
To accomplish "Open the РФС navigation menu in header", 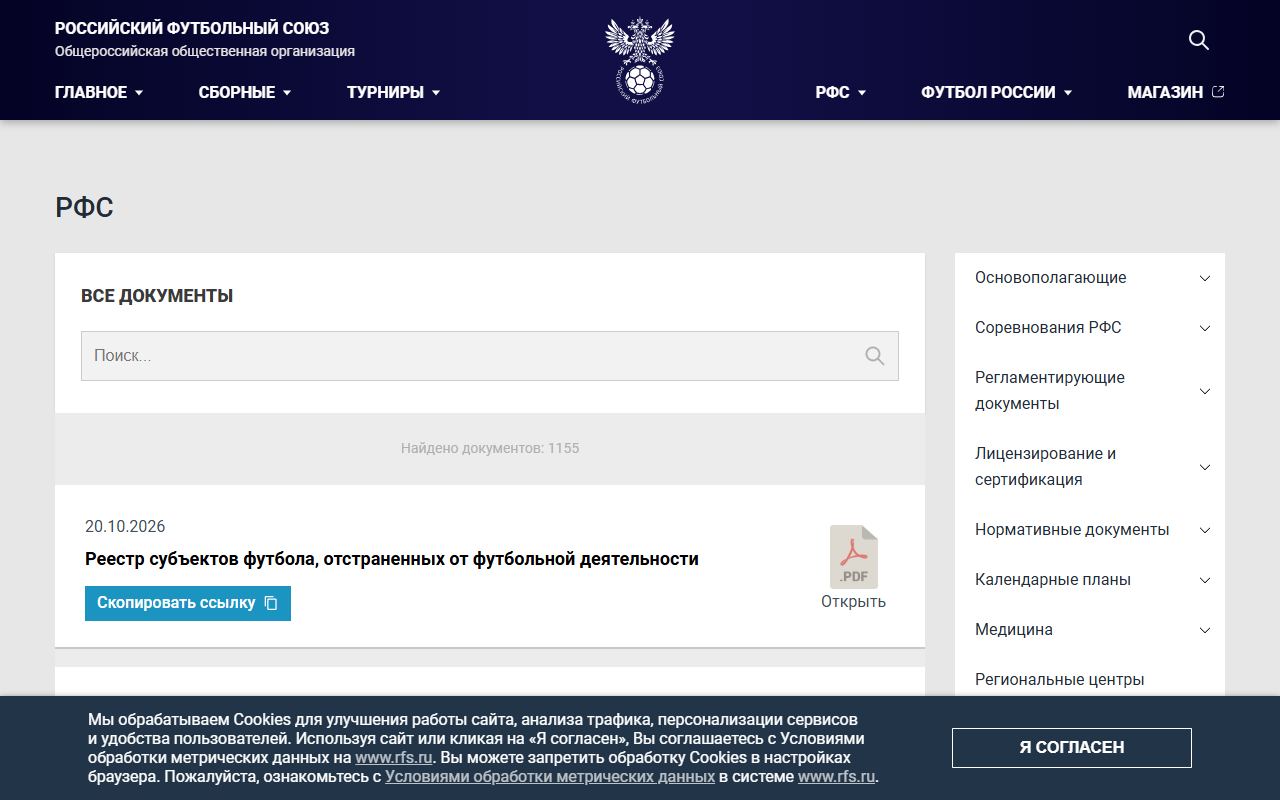I will point(841,92).
